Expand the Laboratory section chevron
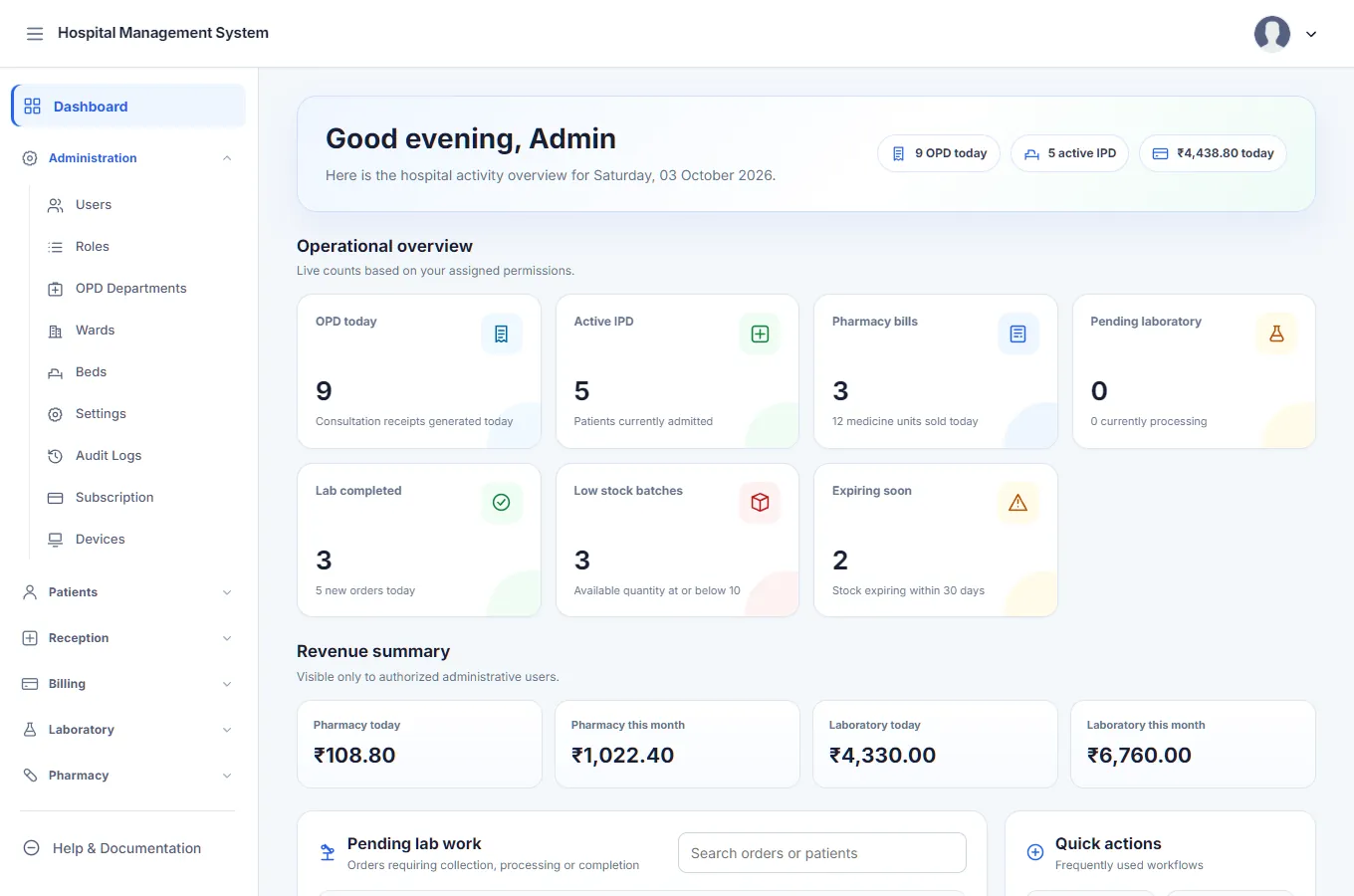 click(x=227, y=730)
